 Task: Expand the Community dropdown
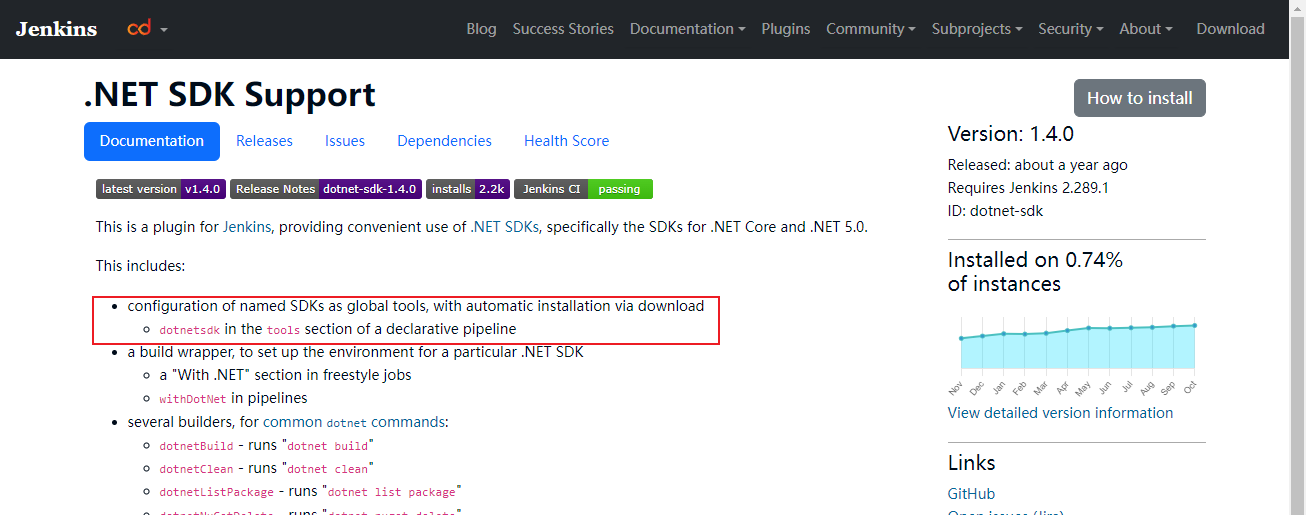coord(871,29)
